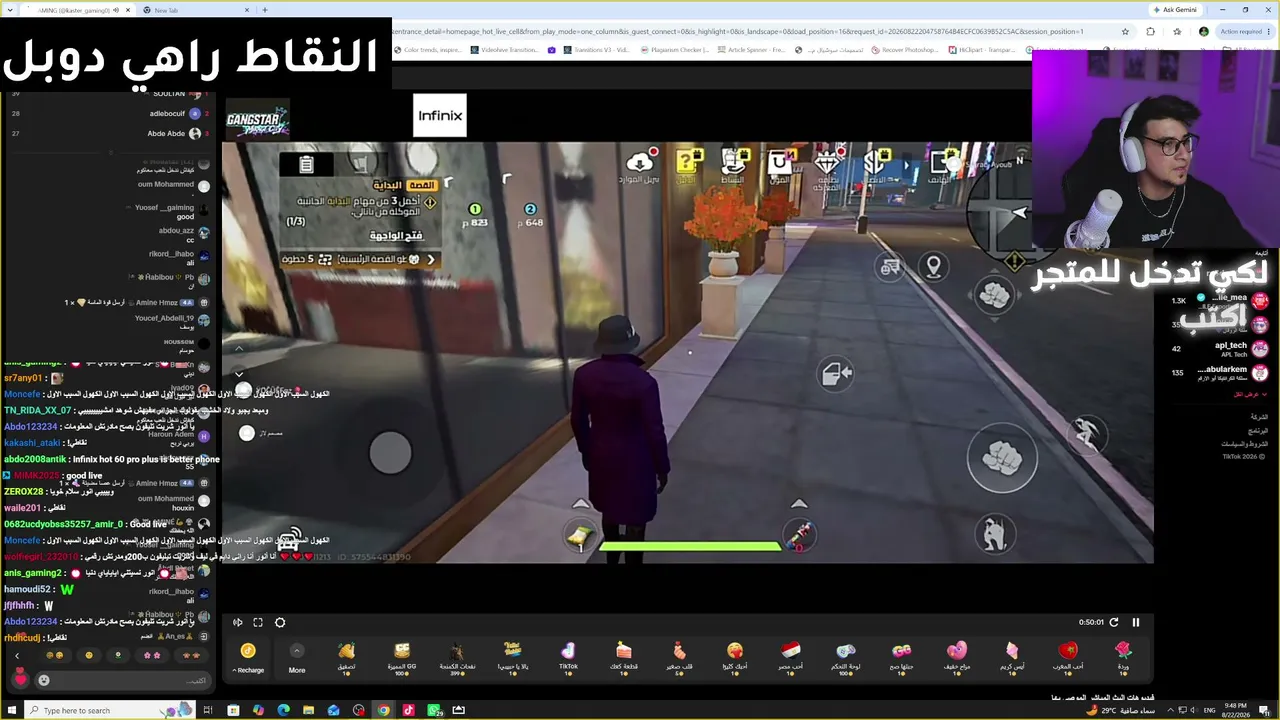Click the Gangstar game logo
Screen dimensions: 1280x720
pos(257,120)
